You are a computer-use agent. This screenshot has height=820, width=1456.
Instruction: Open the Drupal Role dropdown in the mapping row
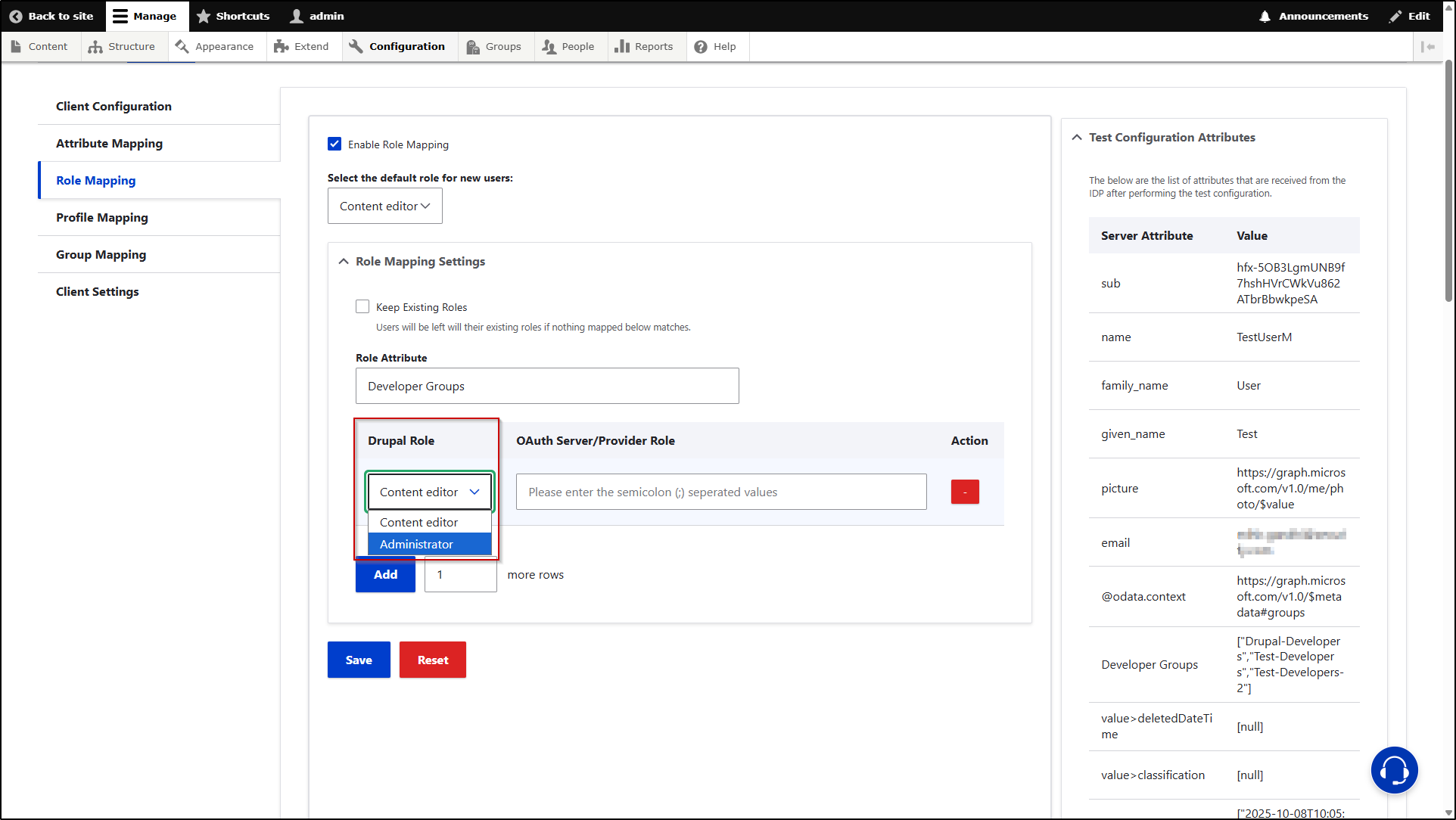pyautogui.click(x=430, y=492)
